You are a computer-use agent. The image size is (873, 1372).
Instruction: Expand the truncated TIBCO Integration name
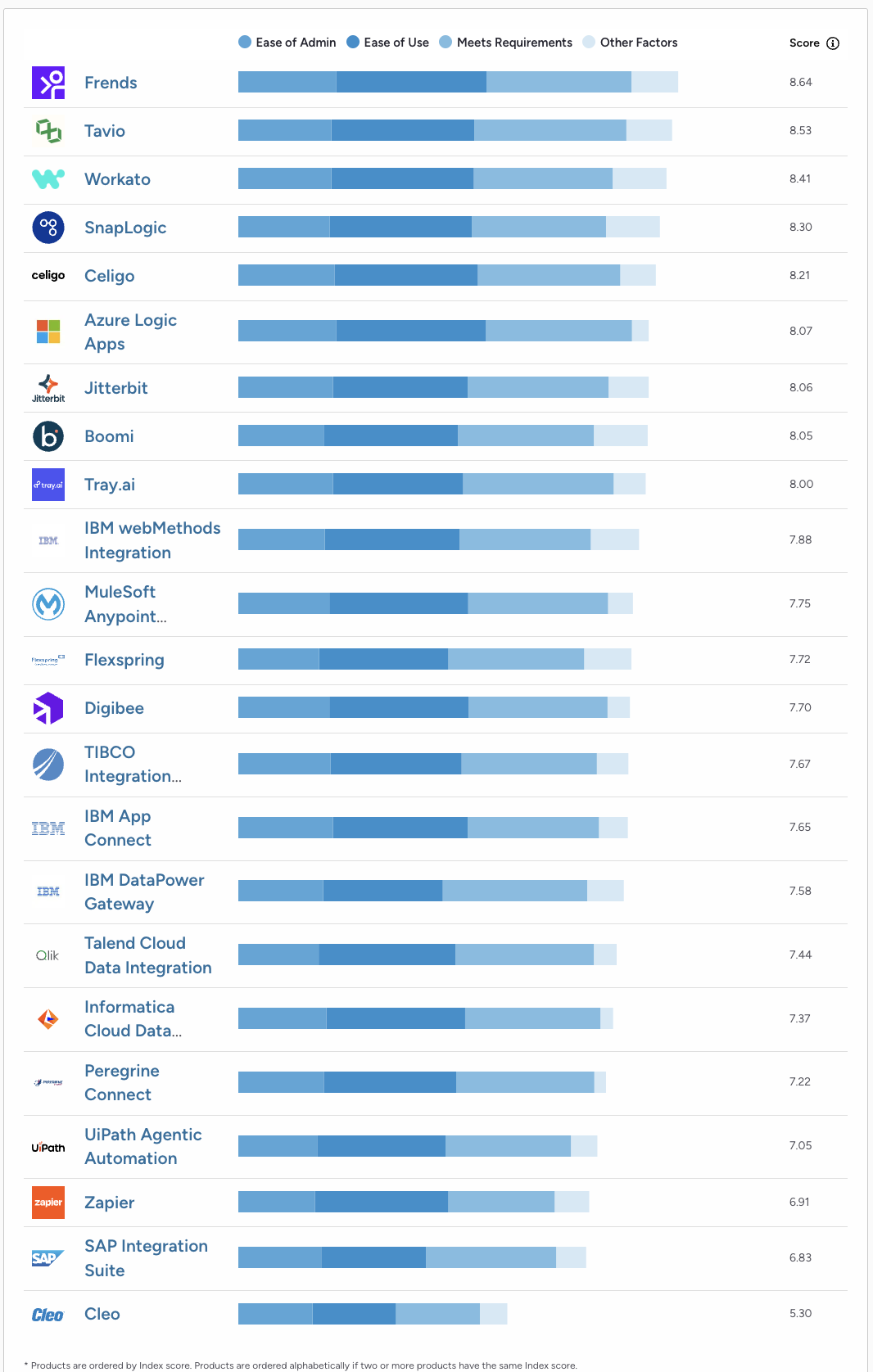(x=133, y=775)
